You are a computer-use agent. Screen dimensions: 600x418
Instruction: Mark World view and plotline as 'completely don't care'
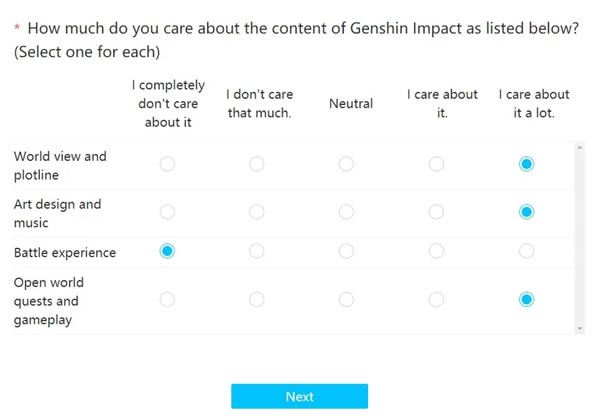(x=167, y=164)
